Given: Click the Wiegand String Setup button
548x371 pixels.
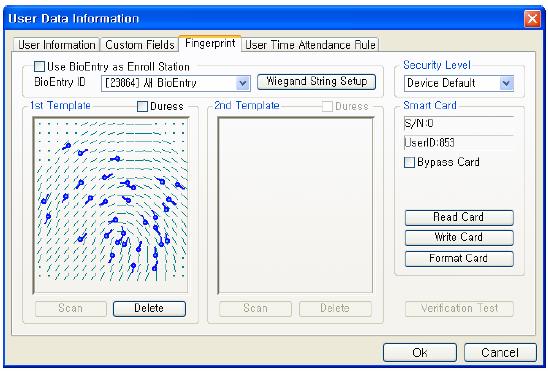Looking at the screenshot, I should 316,81.
